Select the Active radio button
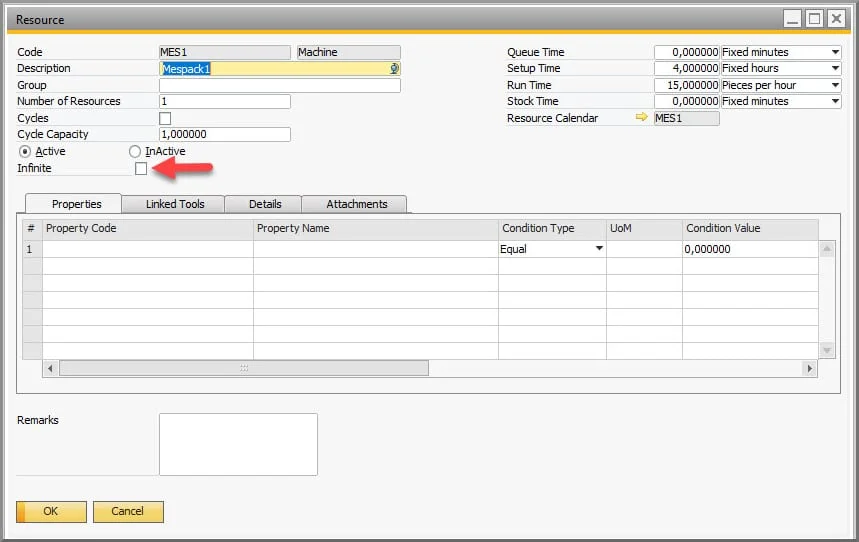 point(25,151)
